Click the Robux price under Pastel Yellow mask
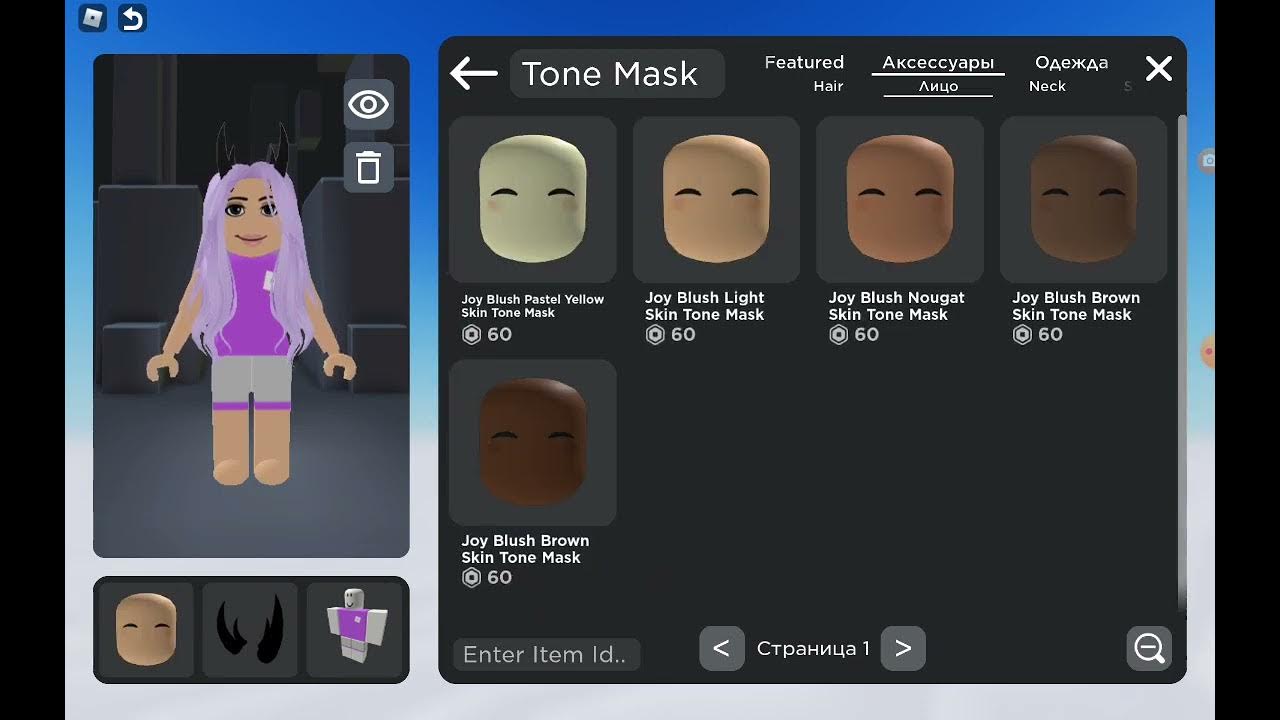 (487, 335)
